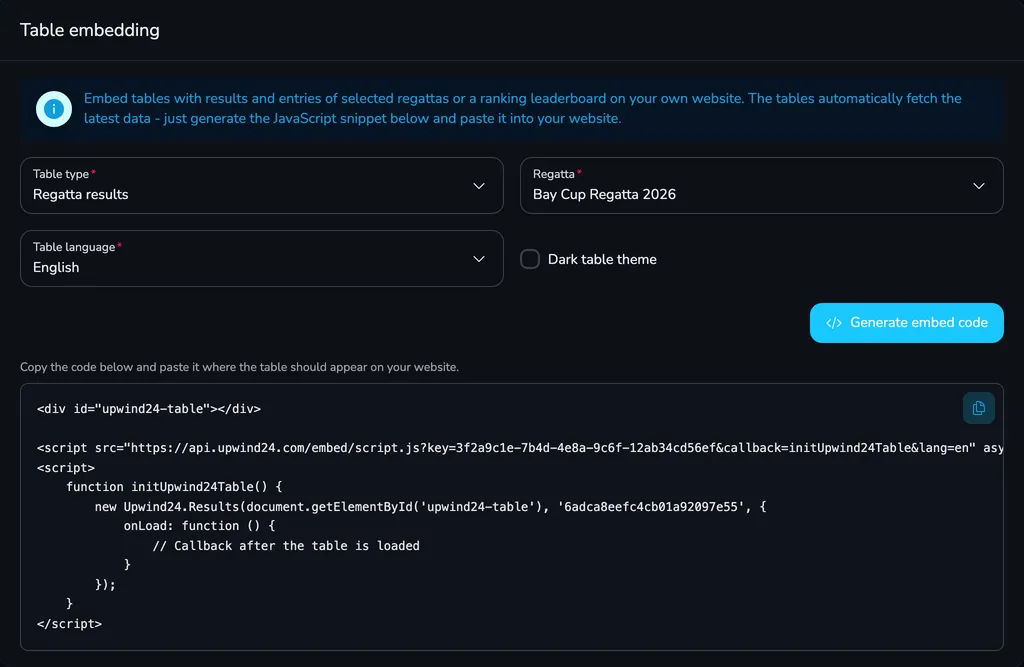
Task: Click the blue info icon
Action: pyautogui.click(x=54, y=109)
